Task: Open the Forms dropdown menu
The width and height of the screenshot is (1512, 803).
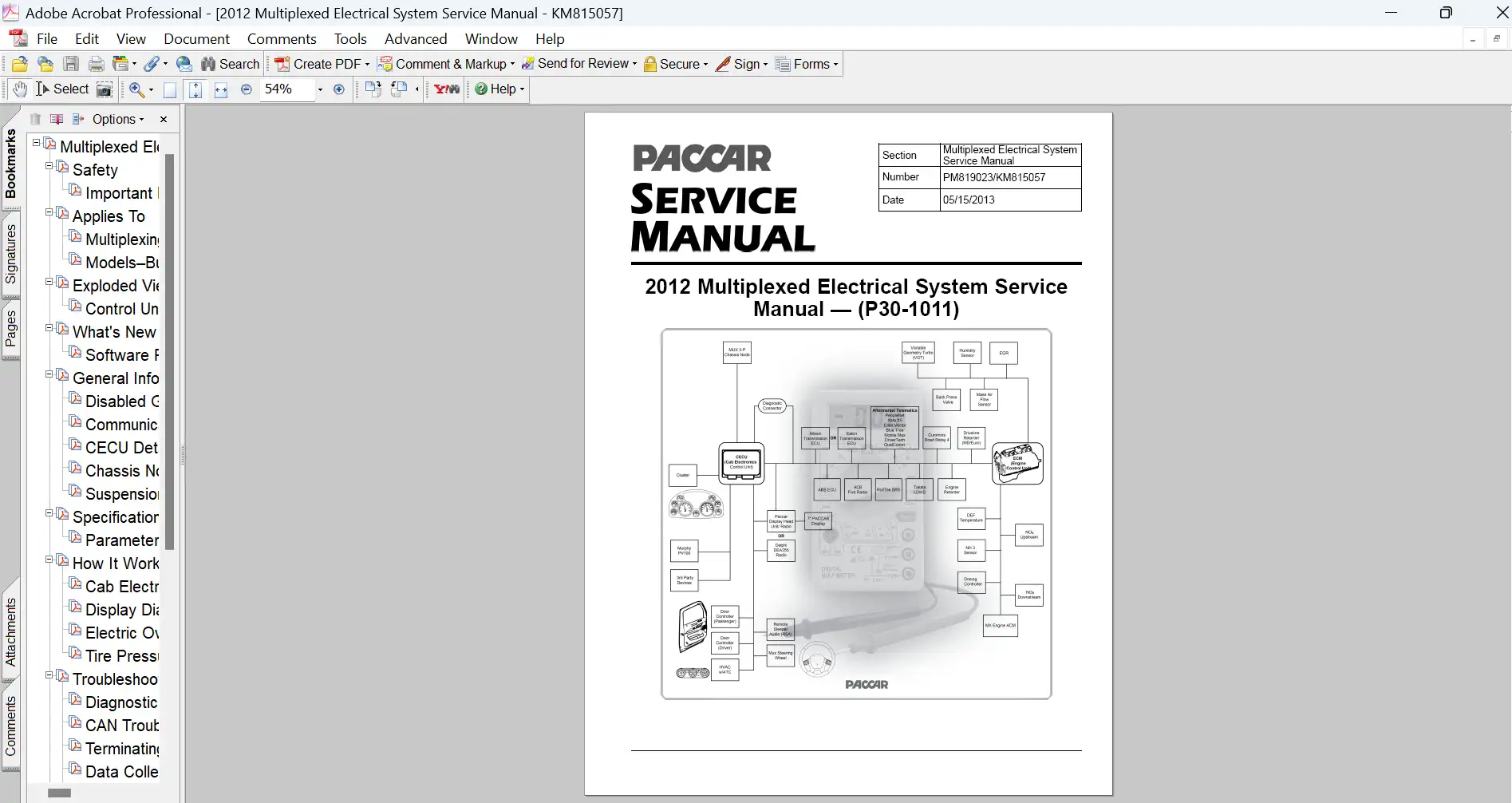Action: click(x=807, y=64)
